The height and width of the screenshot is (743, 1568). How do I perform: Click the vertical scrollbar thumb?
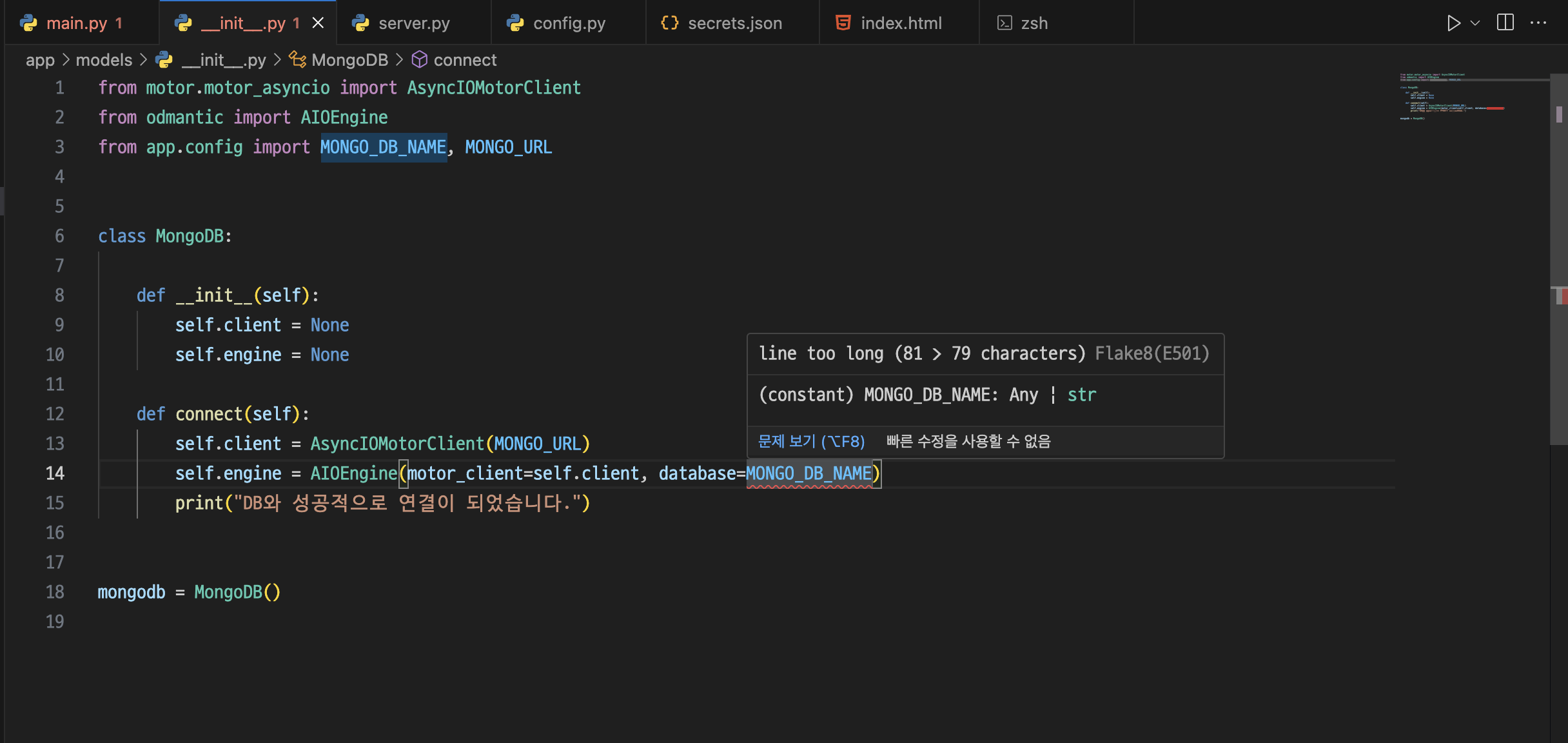[x=1559, y=258]
